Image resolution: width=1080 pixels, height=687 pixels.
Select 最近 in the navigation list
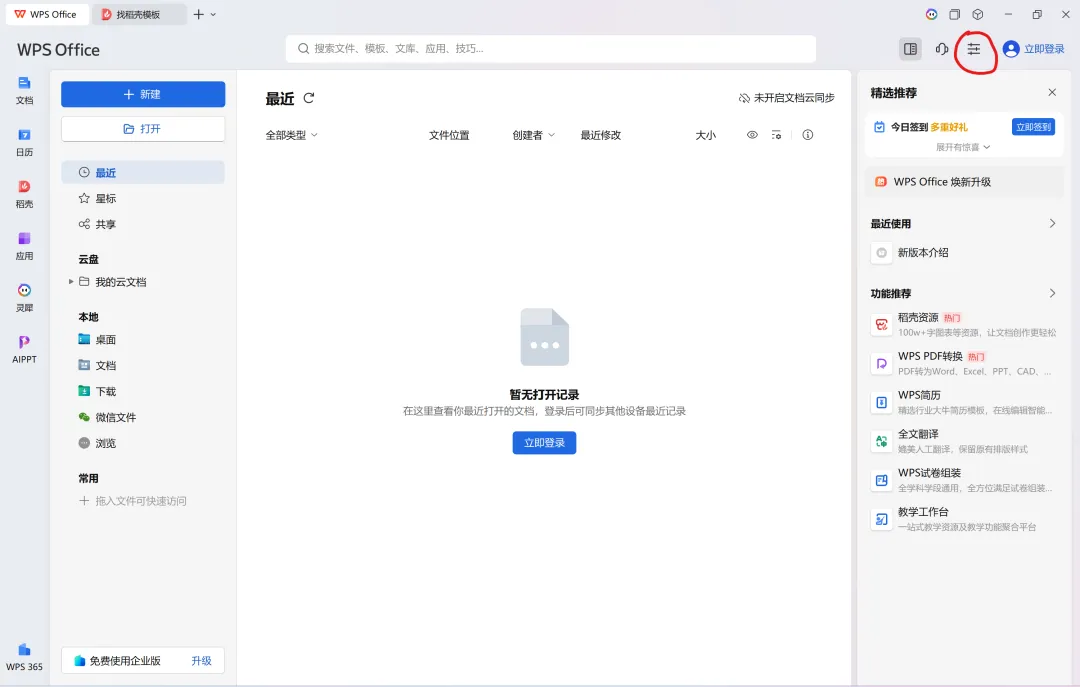click(143, 172)
